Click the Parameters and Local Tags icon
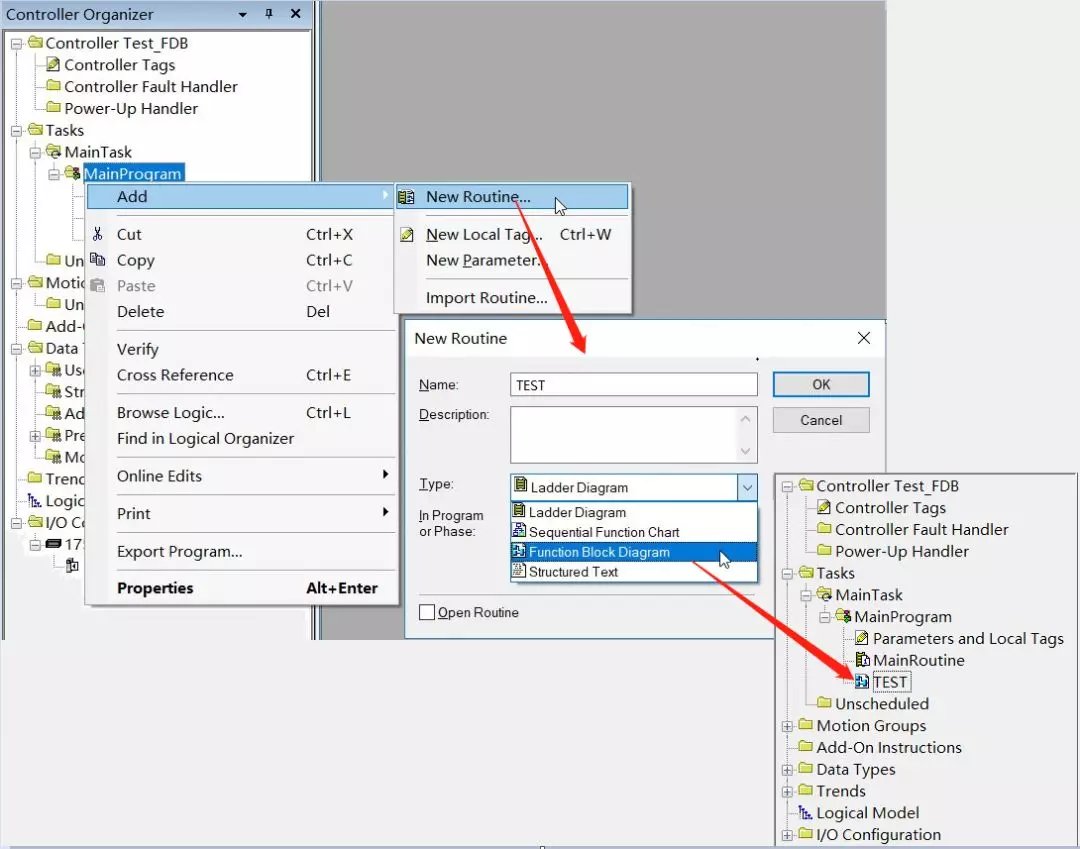This screenshot has height=849, width=1080. point(860,638)
